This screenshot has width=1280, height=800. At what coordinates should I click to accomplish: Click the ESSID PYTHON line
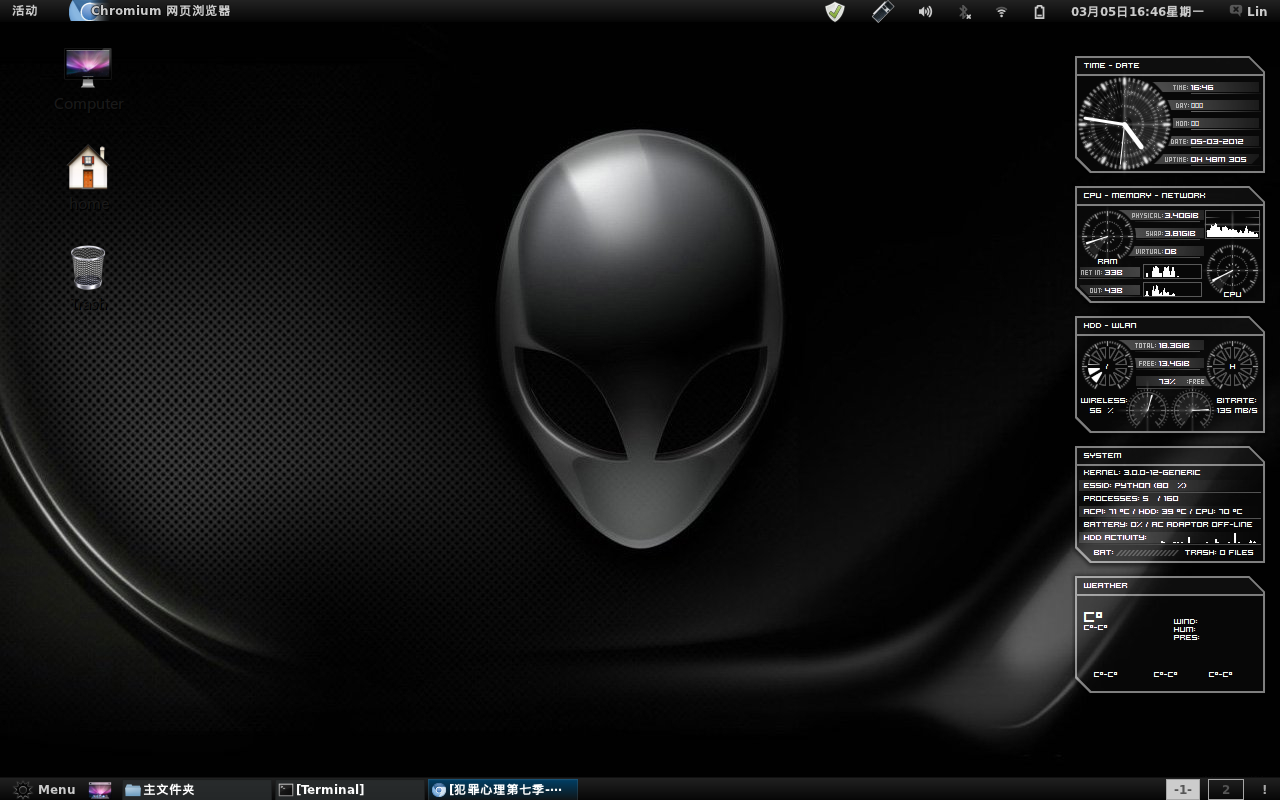click(1135, 485)
